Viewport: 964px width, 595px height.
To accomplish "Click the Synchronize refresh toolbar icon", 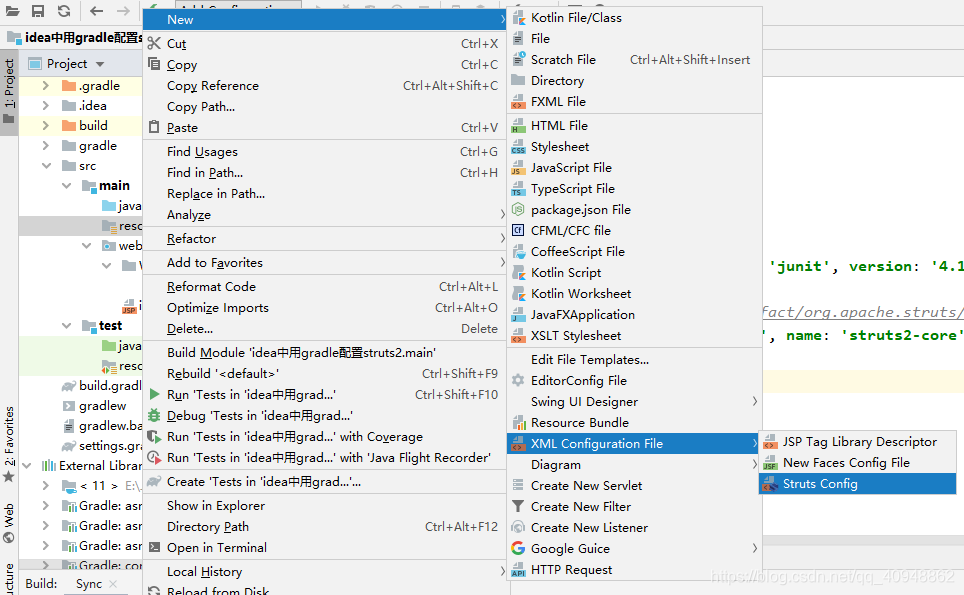I will point(64,10).
